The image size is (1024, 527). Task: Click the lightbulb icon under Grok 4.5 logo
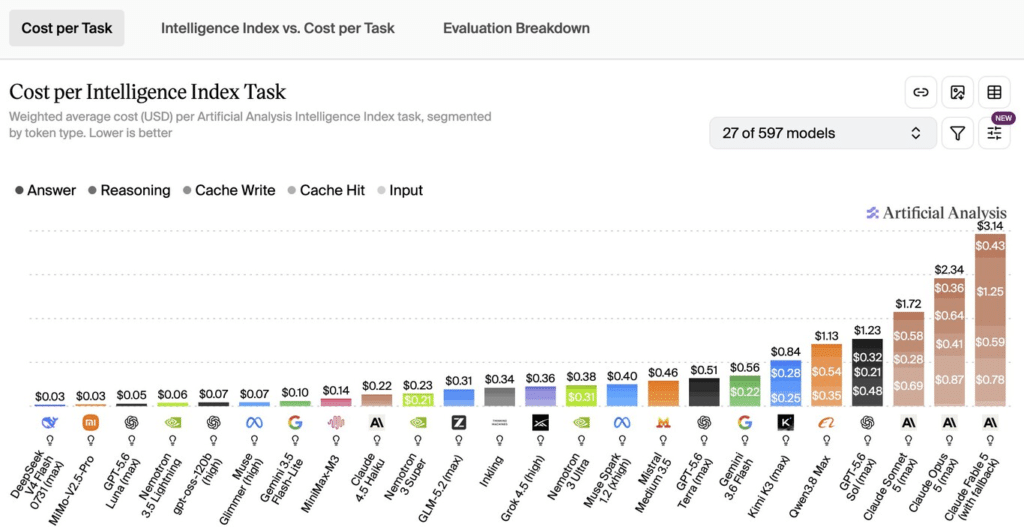coord(540,440)
